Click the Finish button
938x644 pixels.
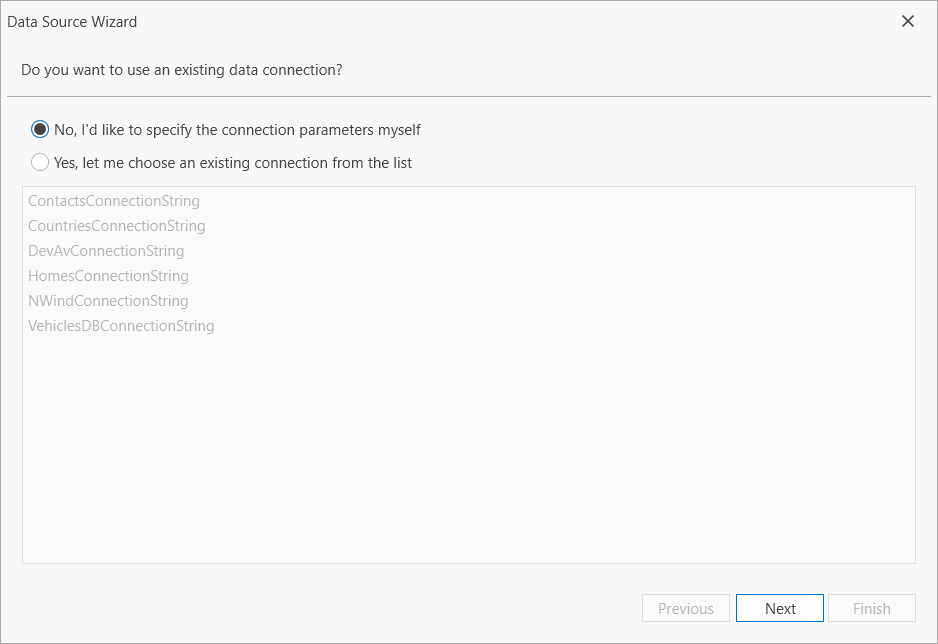871,608
